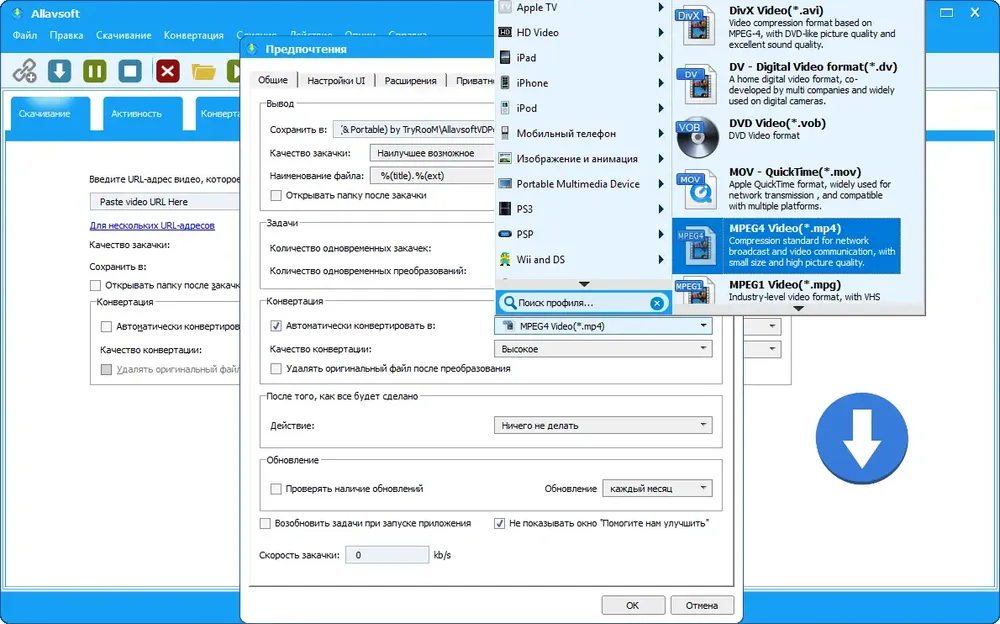Click the Allavsoft app logo in title bar
Viewport: 1000px width, 624px height.
pyautogui.click(x=17, y=13)
